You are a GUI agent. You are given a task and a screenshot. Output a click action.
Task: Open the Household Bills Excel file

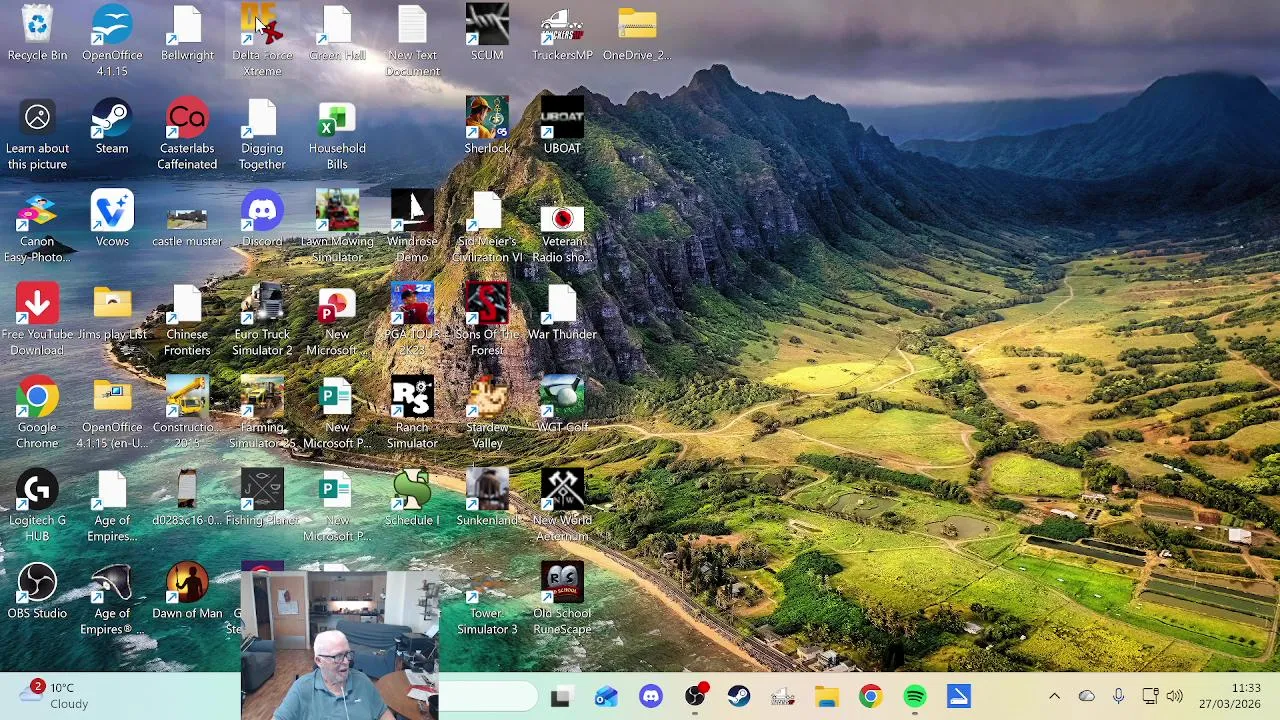(337, 134)
